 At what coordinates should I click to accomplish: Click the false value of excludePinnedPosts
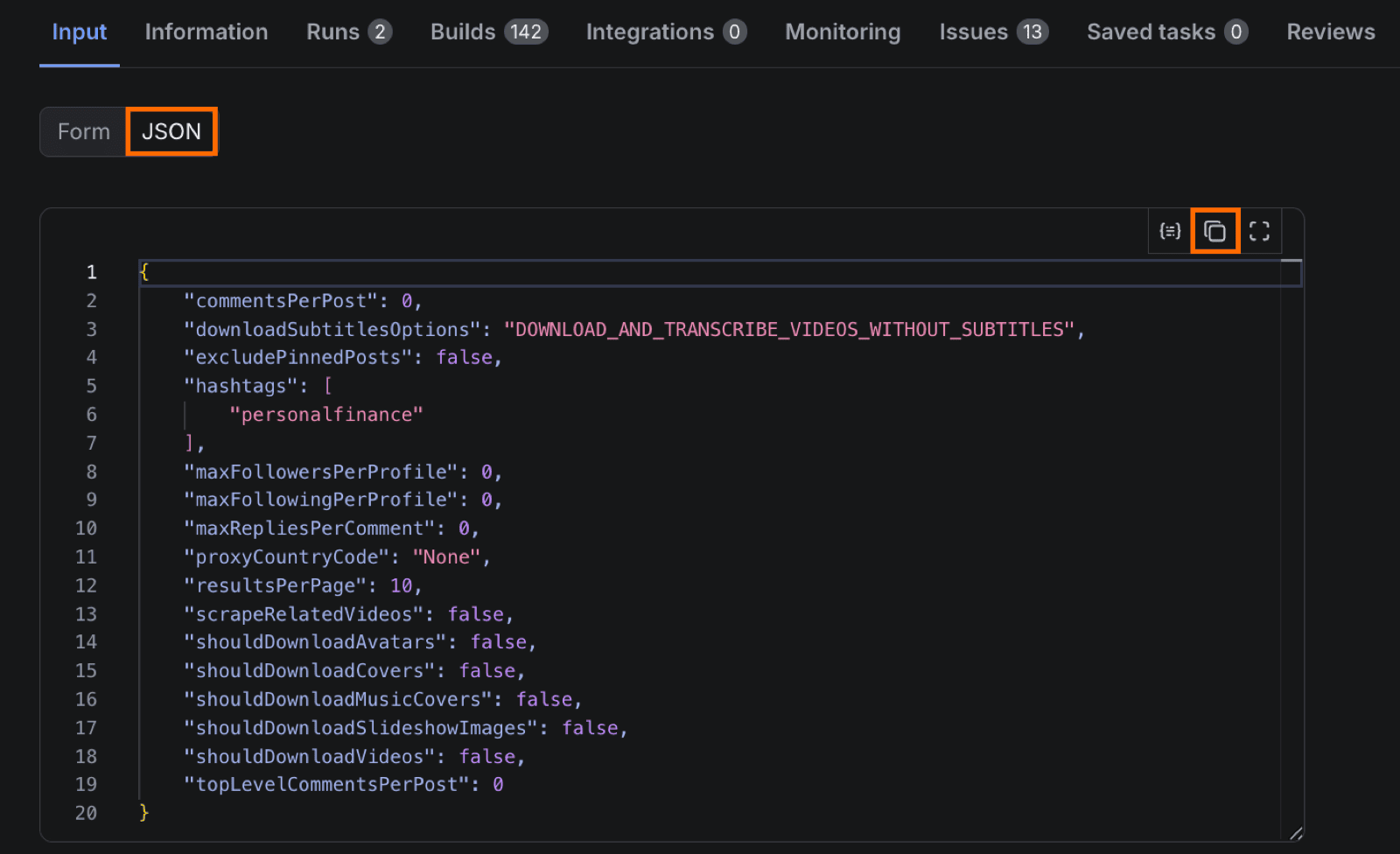click(464, 358)
